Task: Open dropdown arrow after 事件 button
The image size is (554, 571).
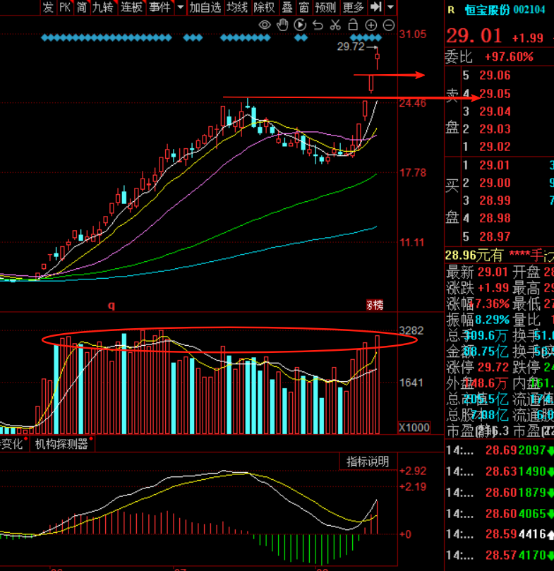Action: click(180, 7)
